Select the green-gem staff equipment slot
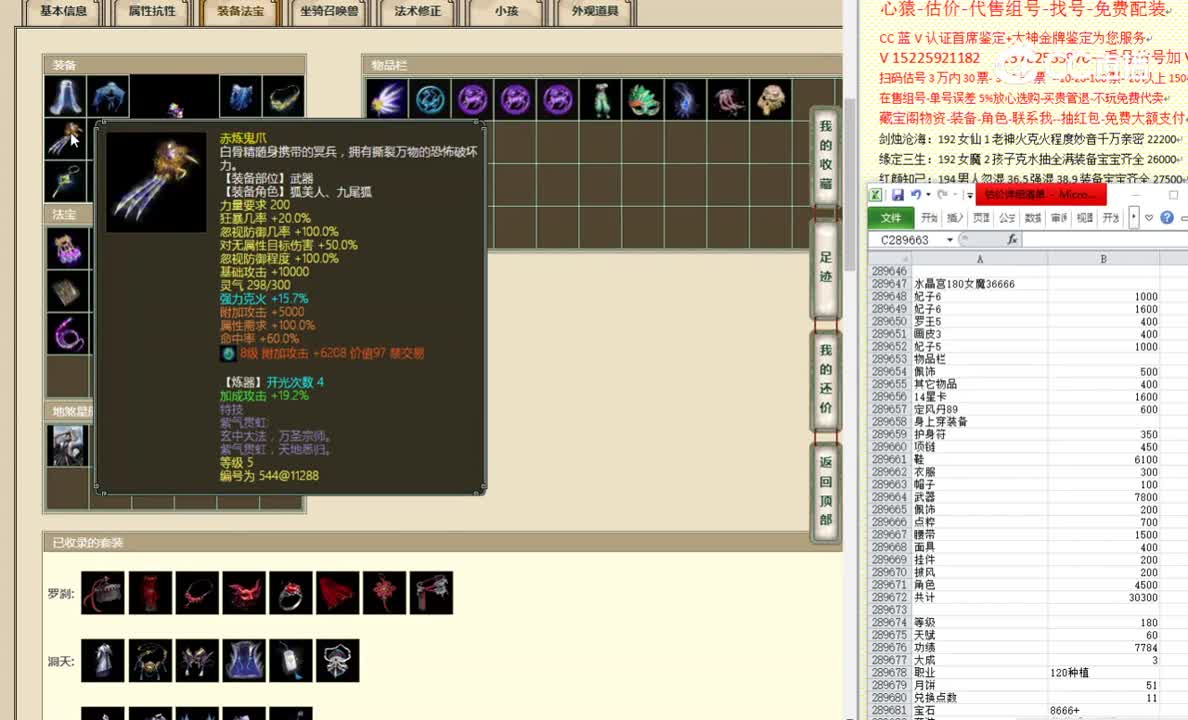1188x720 pixels. (65, 181)
